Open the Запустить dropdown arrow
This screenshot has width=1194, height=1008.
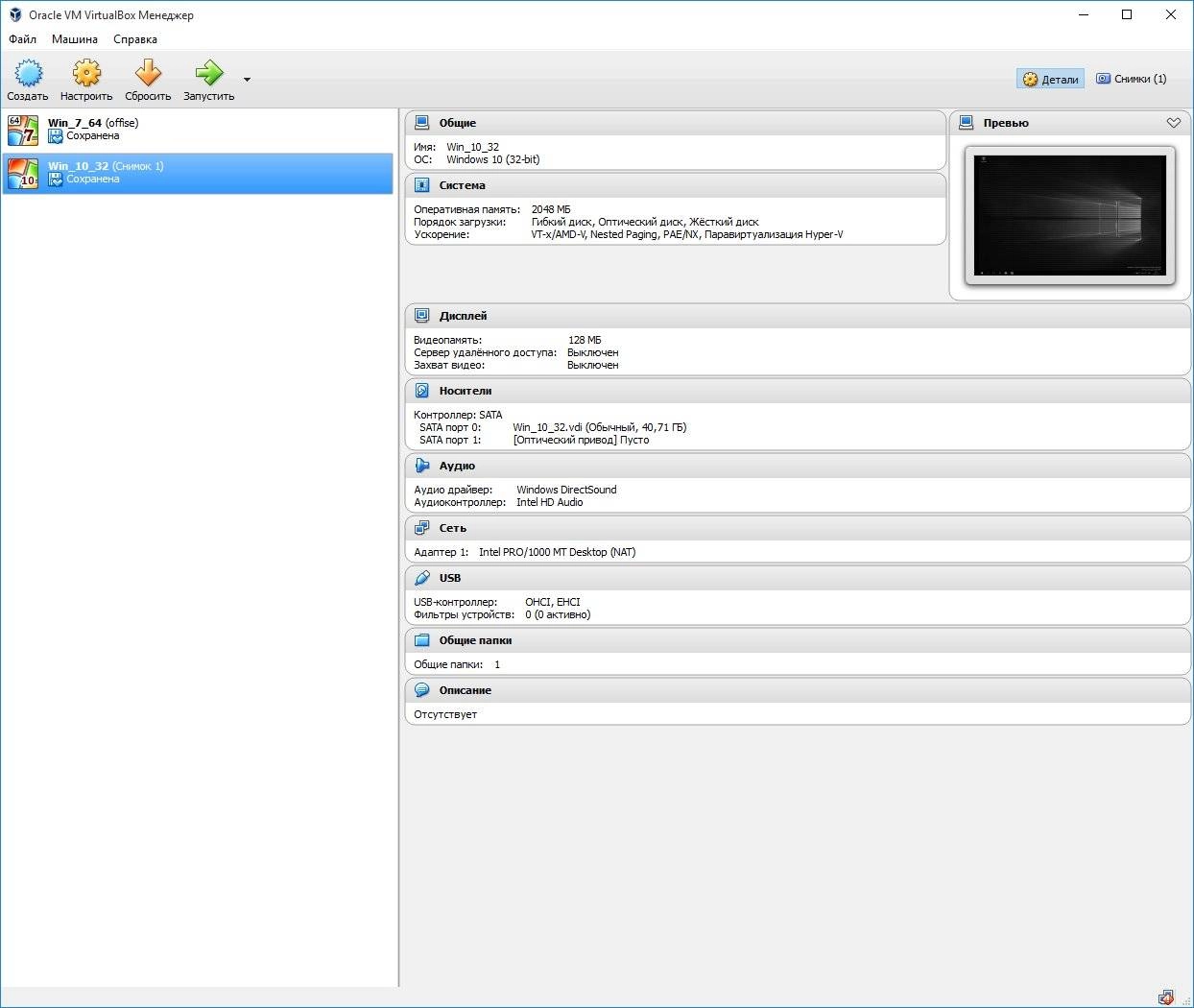(247, 80)
